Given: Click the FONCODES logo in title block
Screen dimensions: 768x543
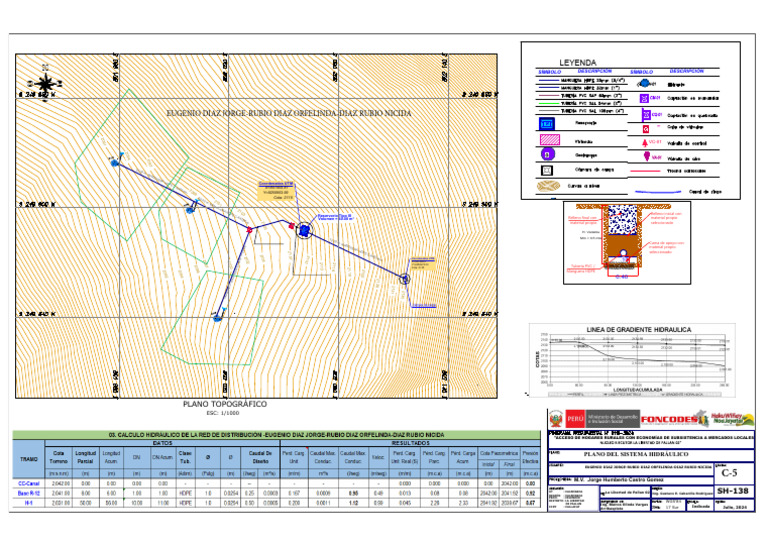Looking at the screenshot, I should click(669, 420).
